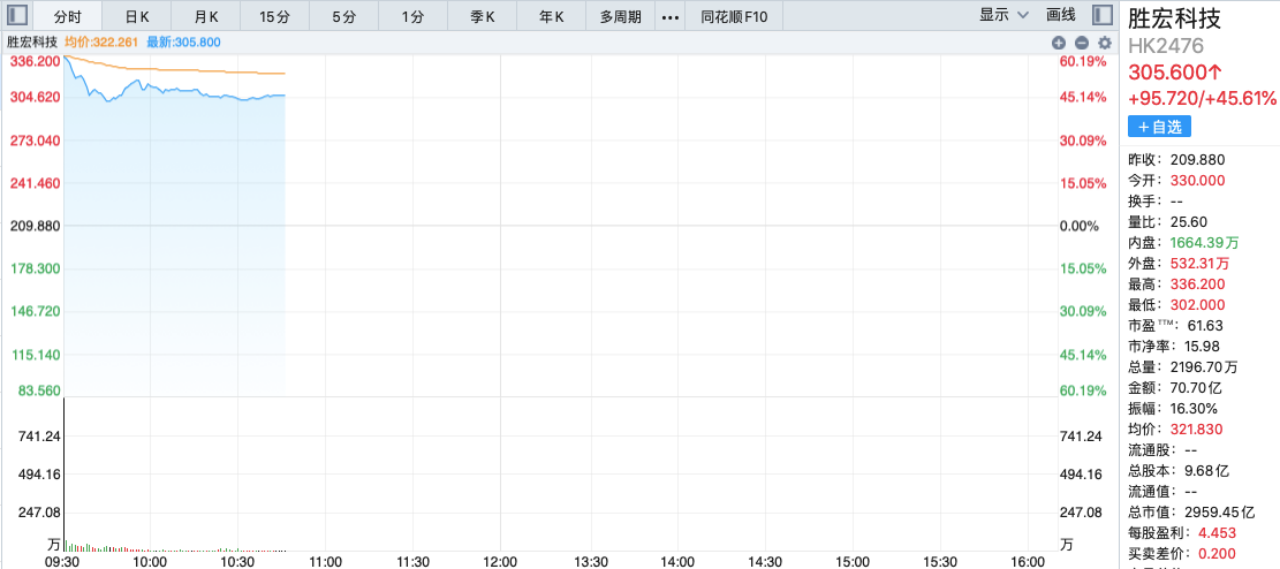Click the 胜宏科技 stock name title
1280x569 pixels.
(x=1174, y=18)
